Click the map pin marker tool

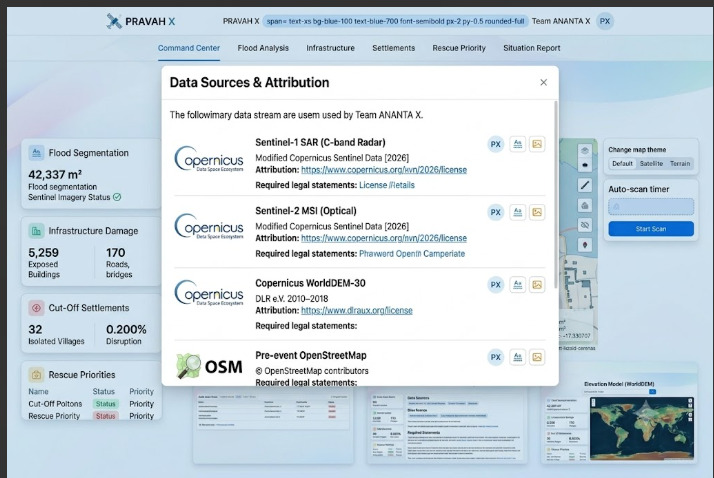(x=585, y=245)
